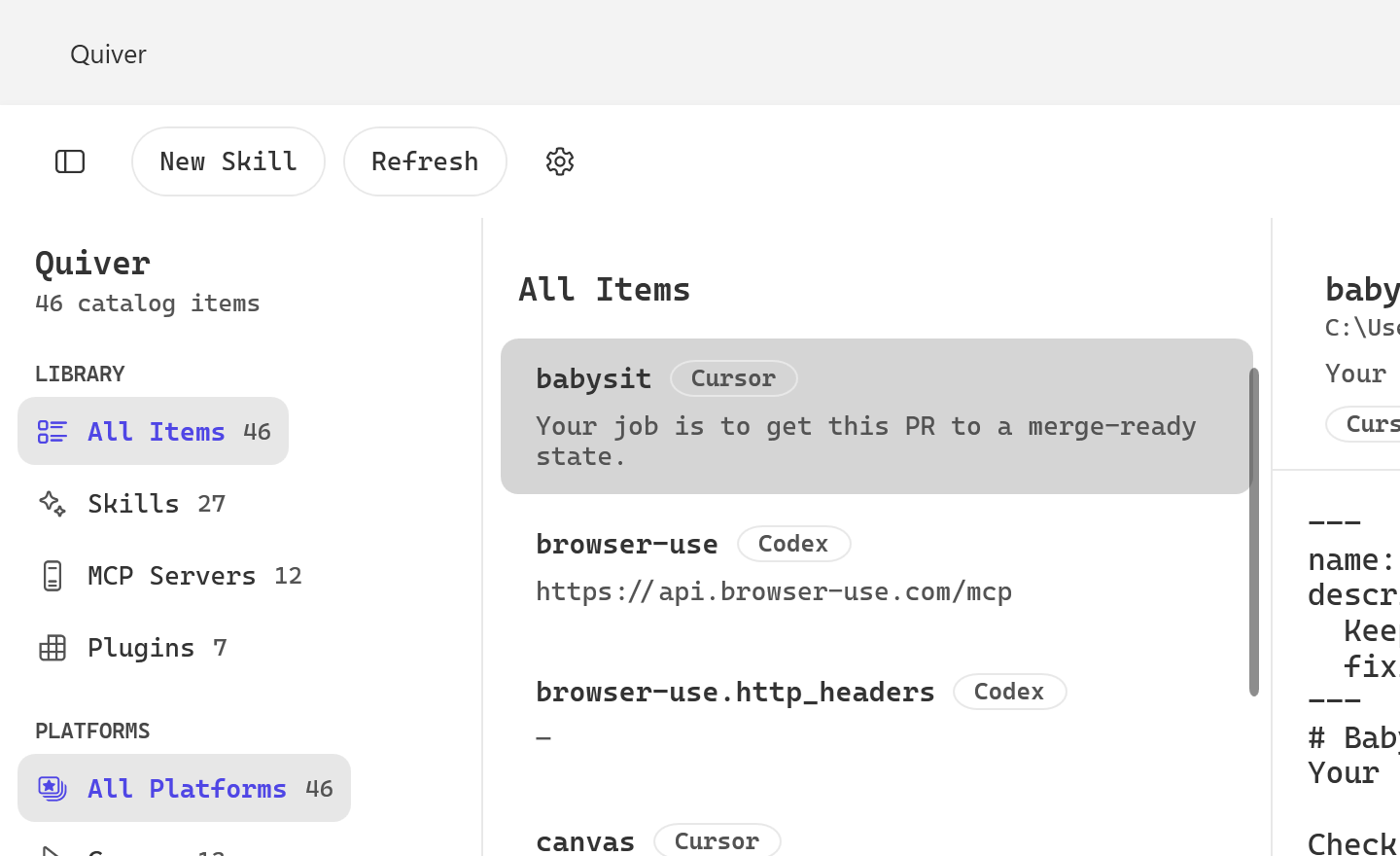
Task: Click the babysit description text
Action: click(866, 441)
